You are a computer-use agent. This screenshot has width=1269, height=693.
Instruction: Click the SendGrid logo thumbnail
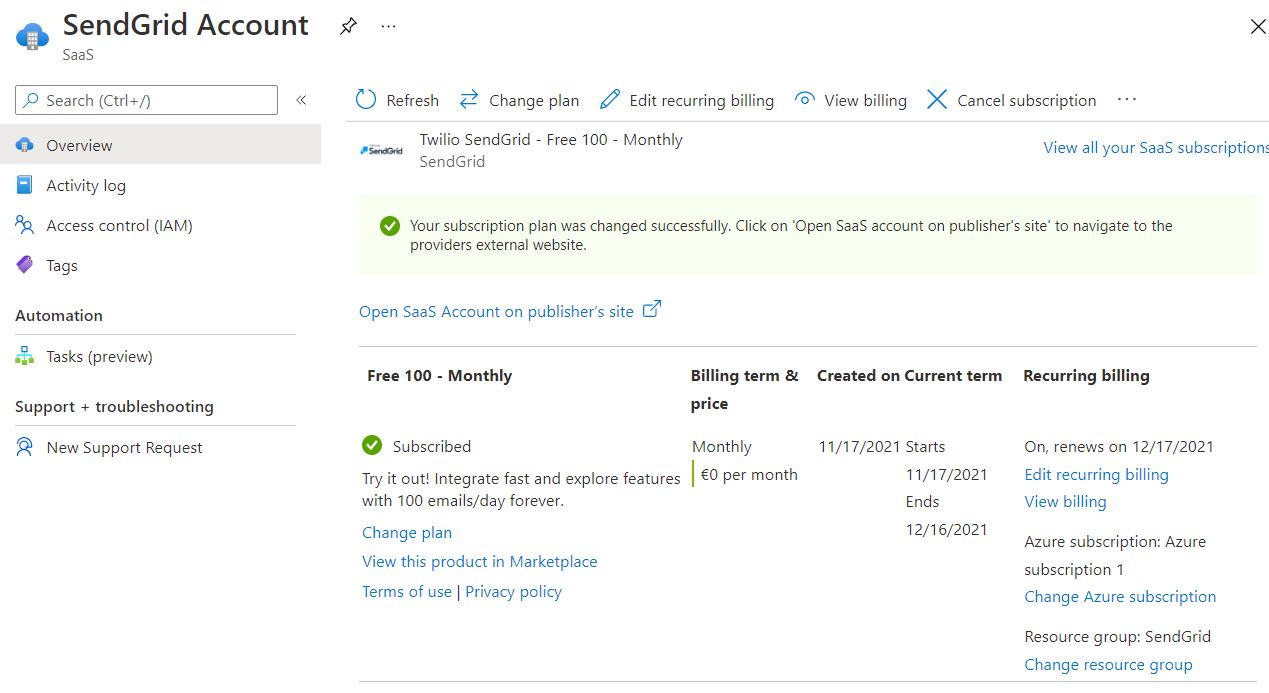click(x=381, y=150)
